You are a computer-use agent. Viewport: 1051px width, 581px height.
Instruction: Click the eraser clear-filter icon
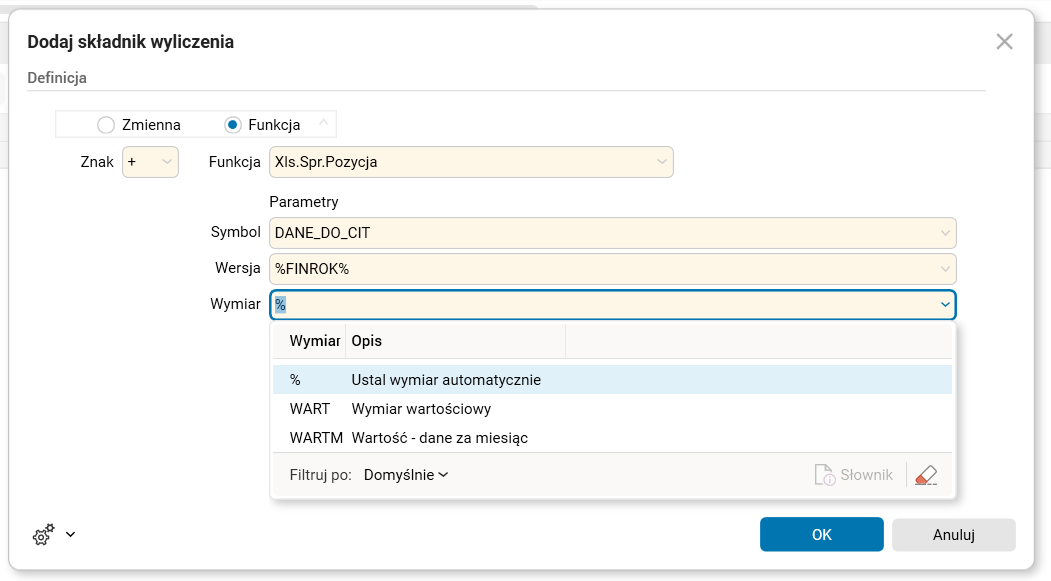(926, 475)
